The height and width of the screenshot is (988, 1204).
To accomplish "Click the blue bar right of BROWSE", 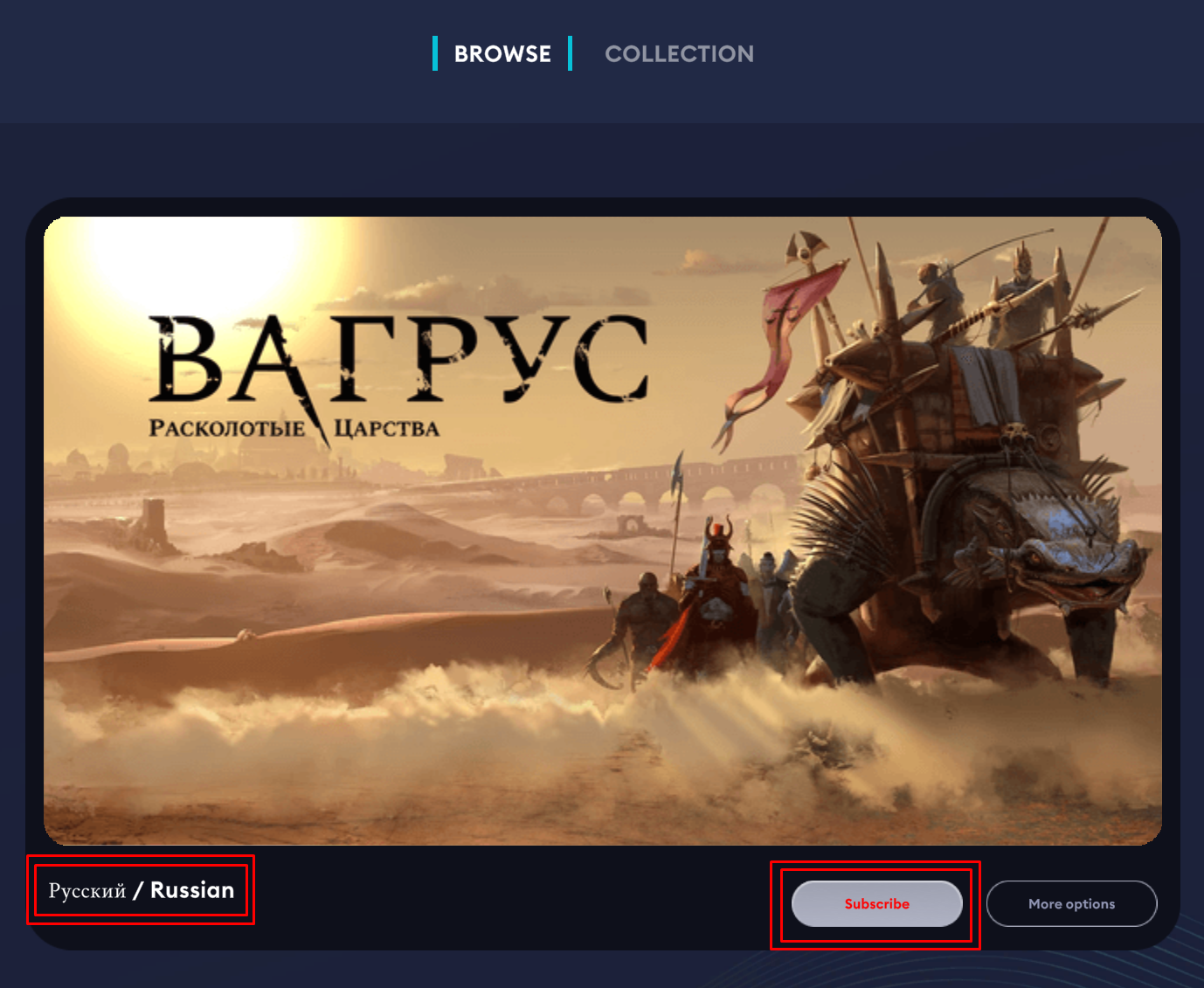I will (570, 53).
